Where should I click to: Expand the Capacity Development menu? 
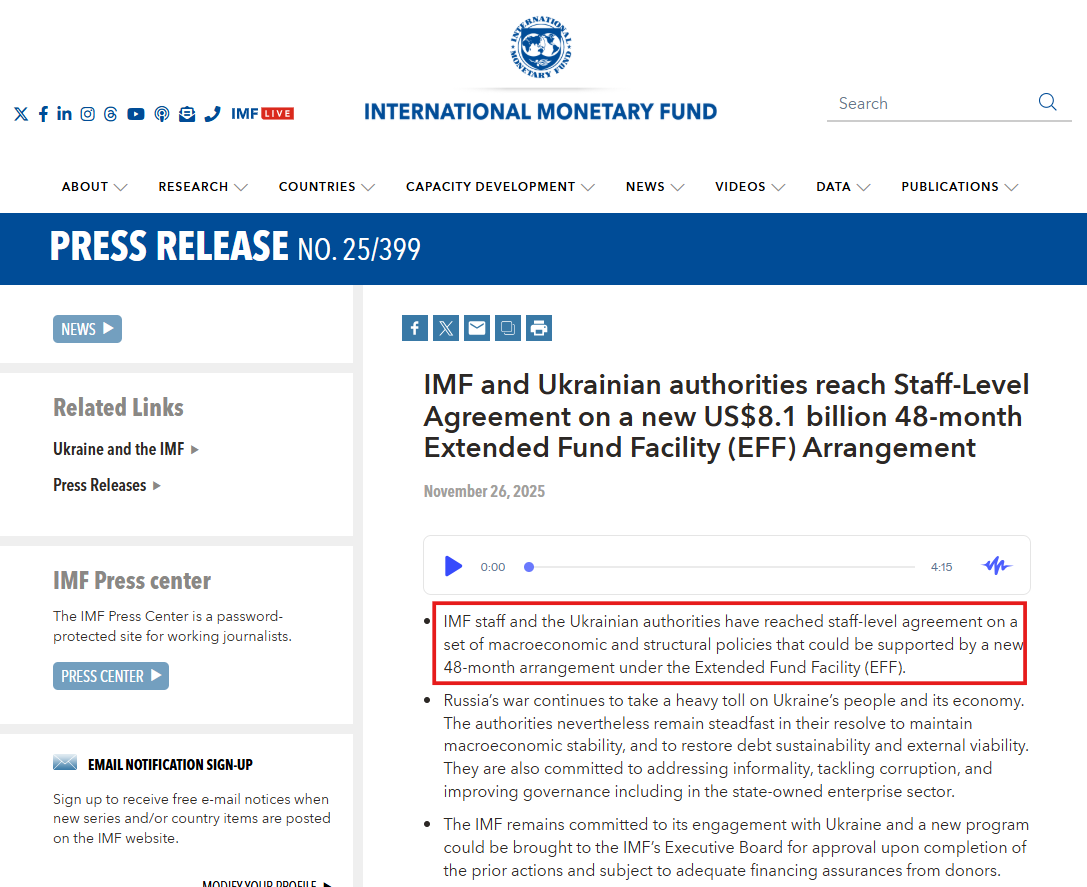click(x=500, y=187)
